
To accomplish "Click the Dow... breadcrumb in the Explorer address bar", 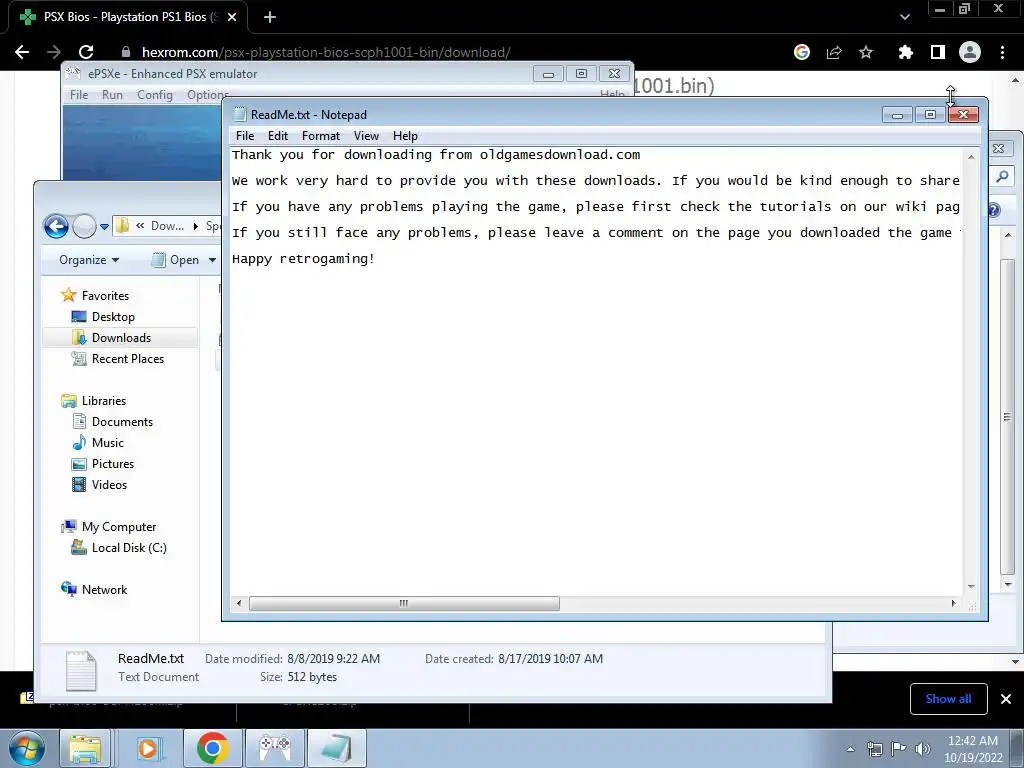I will pyautogui.click(x=167, y=226).
